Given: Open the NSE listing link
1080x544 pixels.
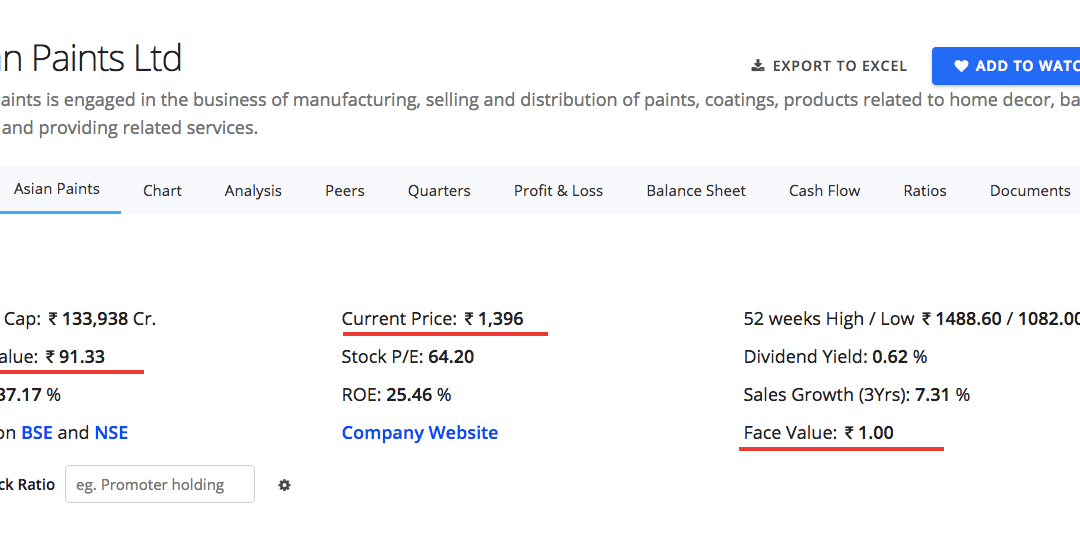Looking at the screenshot, I should [x=111, y=432].
